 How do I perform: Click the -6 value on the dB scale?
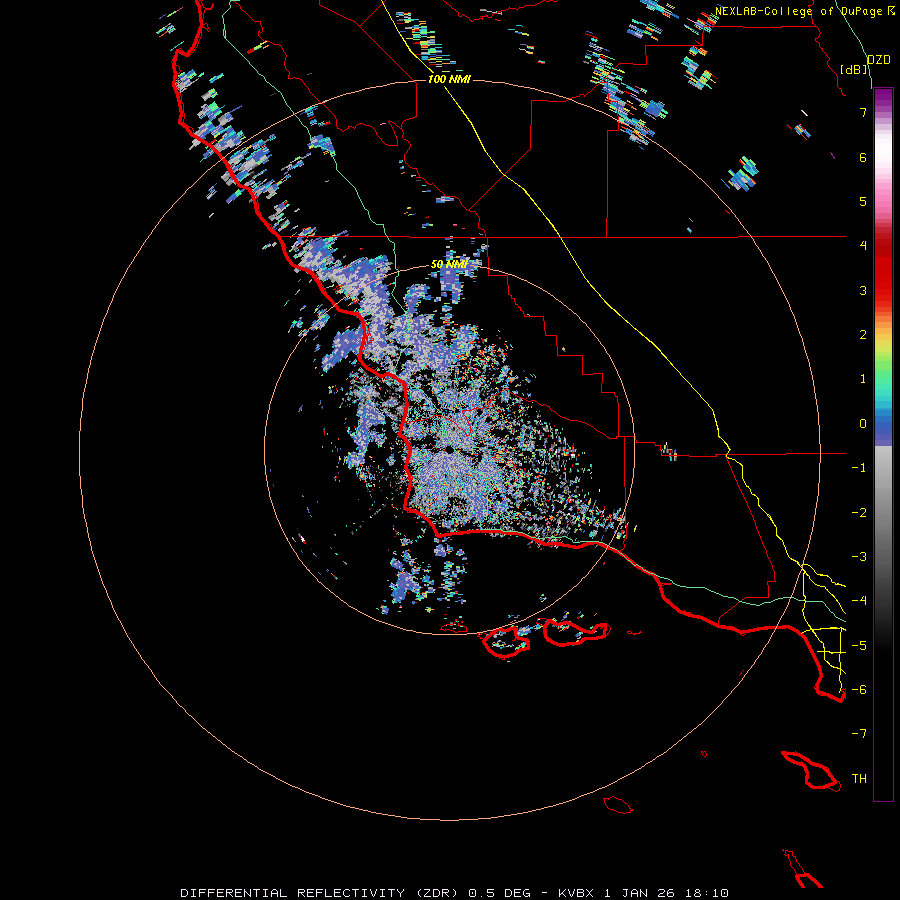(x=859, y=690)
